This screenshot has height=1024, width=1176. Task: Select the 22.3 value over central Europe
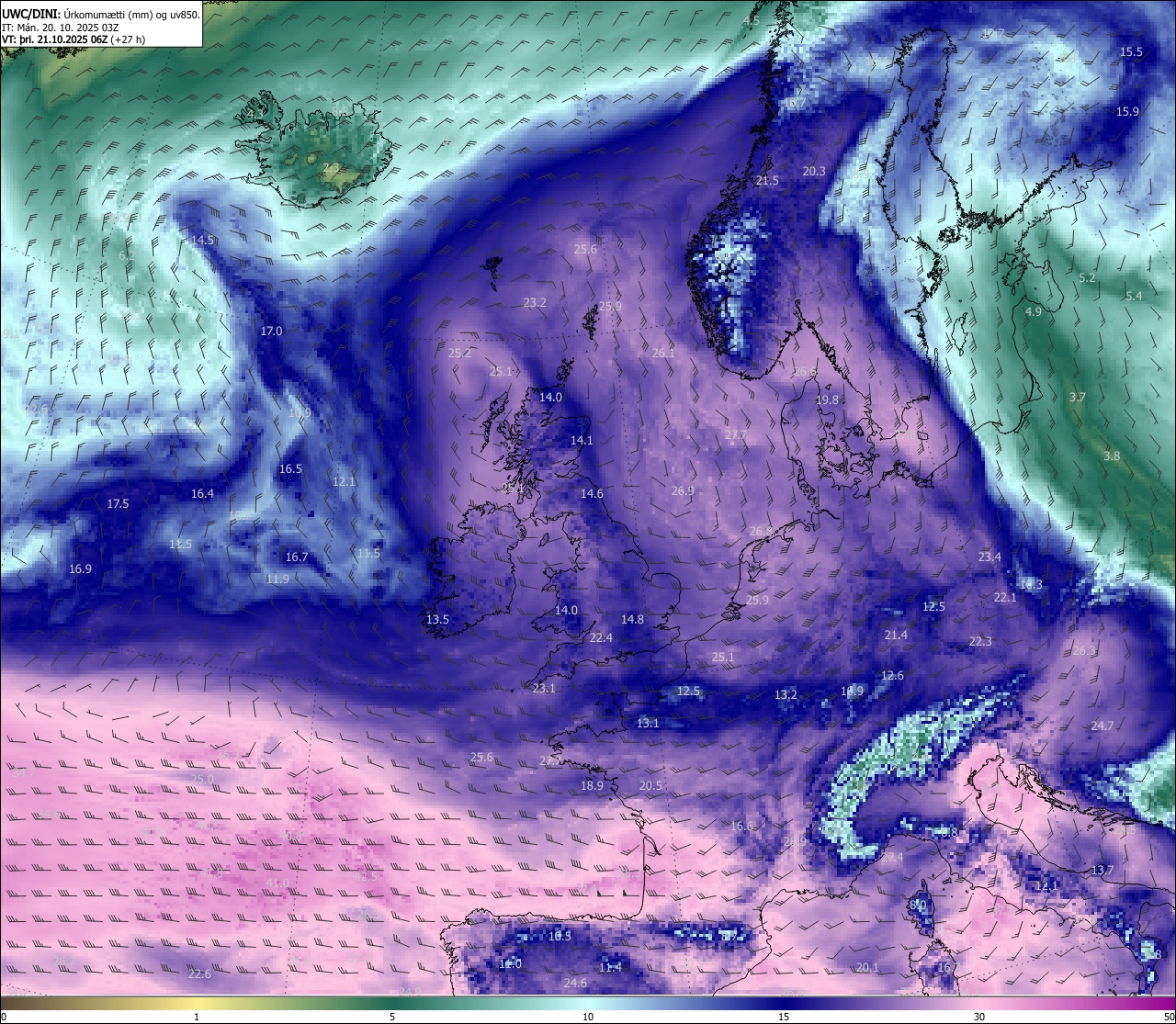coord(980,641)
